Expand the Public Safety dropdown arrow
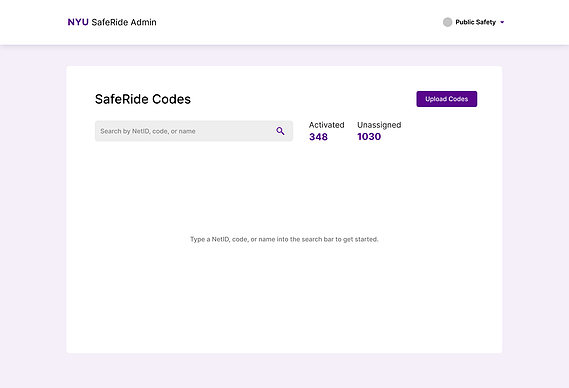This screenshot has width=569, height=388. point(502,22)
